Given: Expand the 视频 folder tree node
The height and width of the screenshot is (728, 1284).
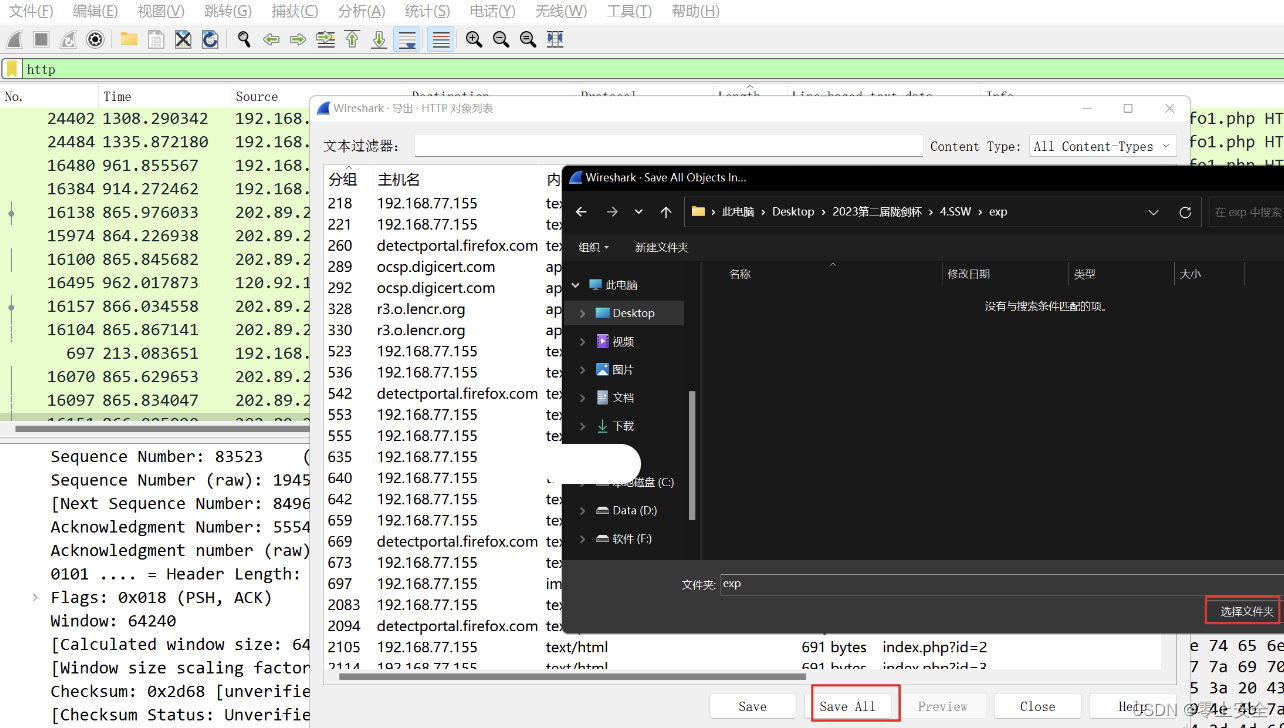Looking at the screenshot, I should 583,341.
